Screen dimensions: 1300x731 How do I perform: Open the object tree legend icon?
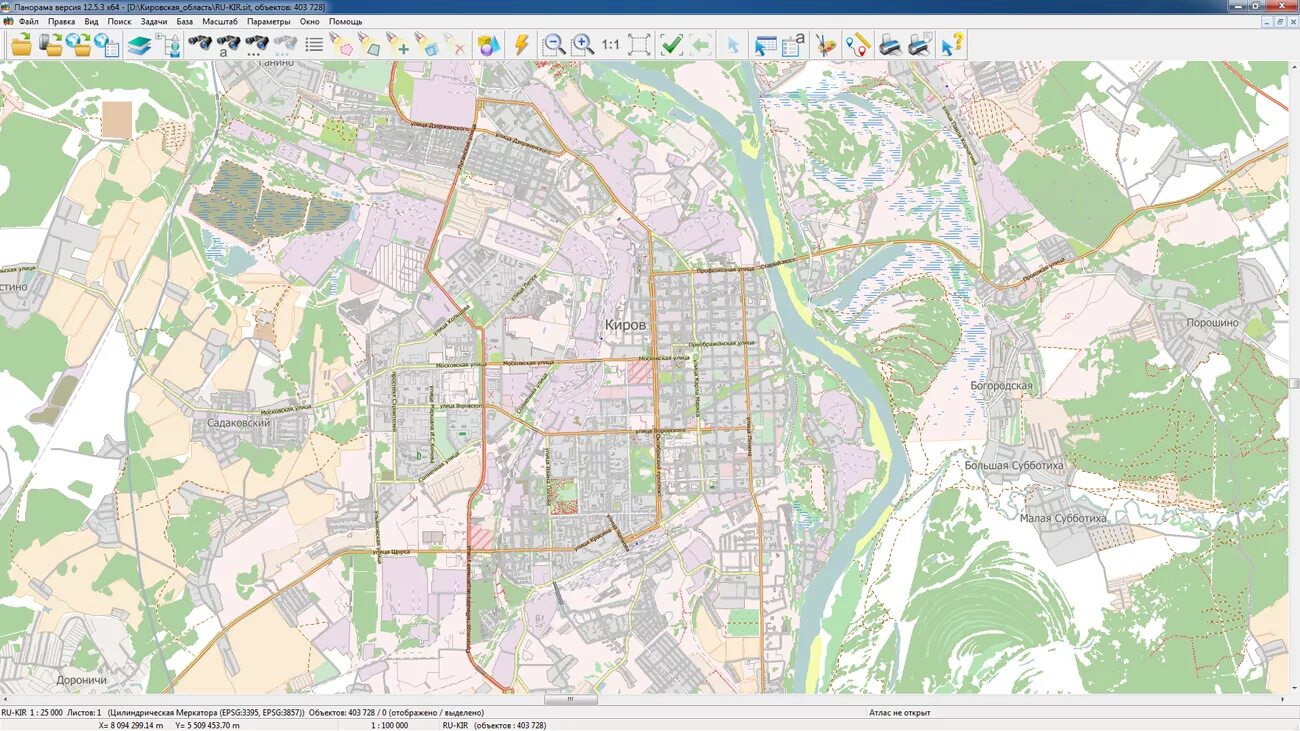(169, 44)
